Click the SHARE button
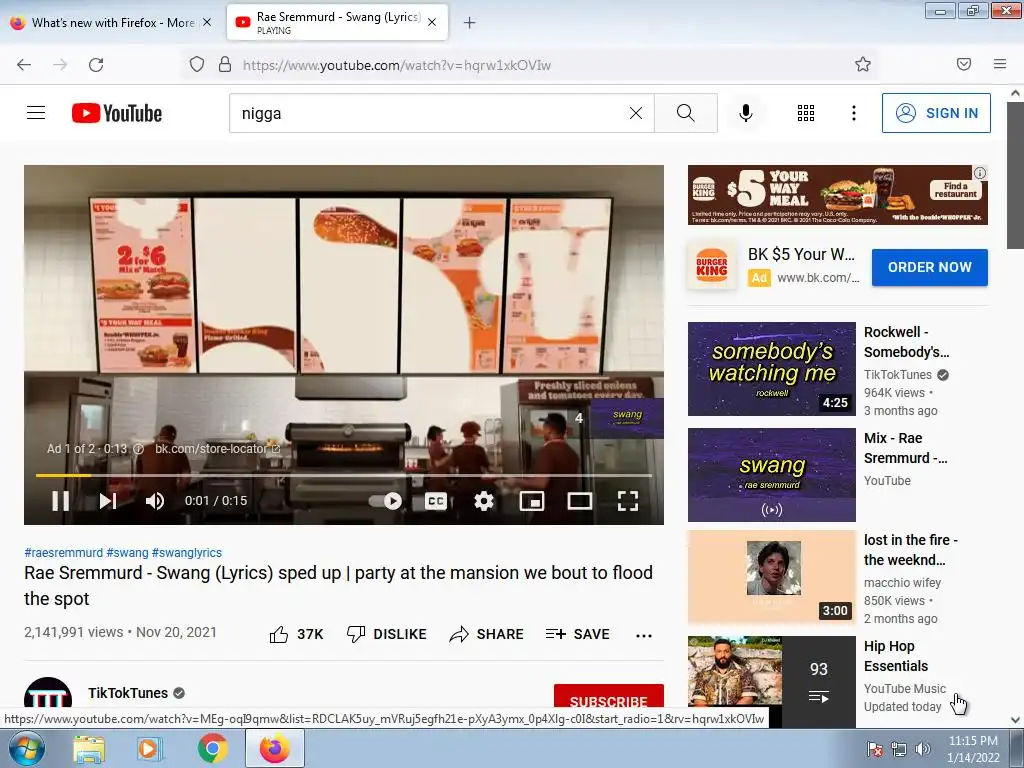The image size is (1024, 768). (487, 634)
